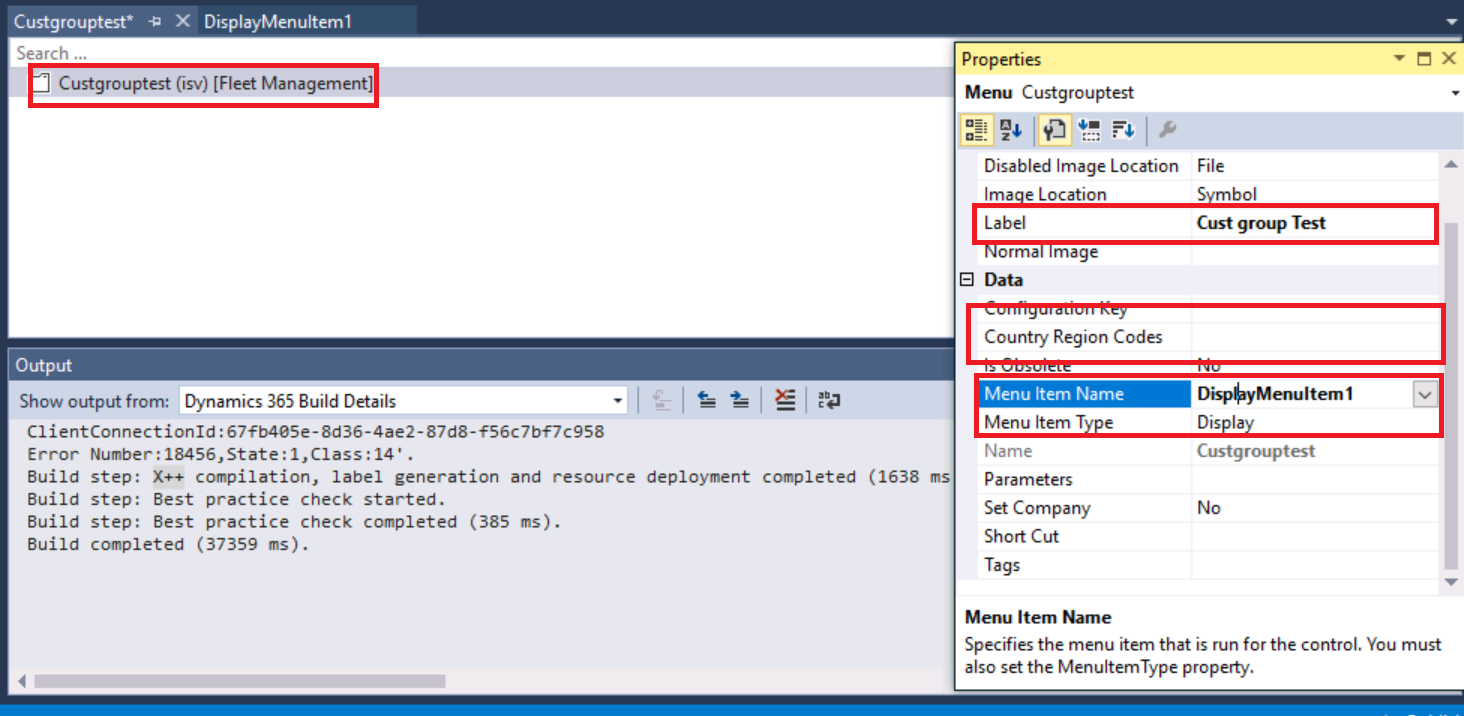Image resolution: width=1464 pixels, height=716 pixels.
Task: Sort properties alphabetically in Properties window
Action: [1012, 129]
